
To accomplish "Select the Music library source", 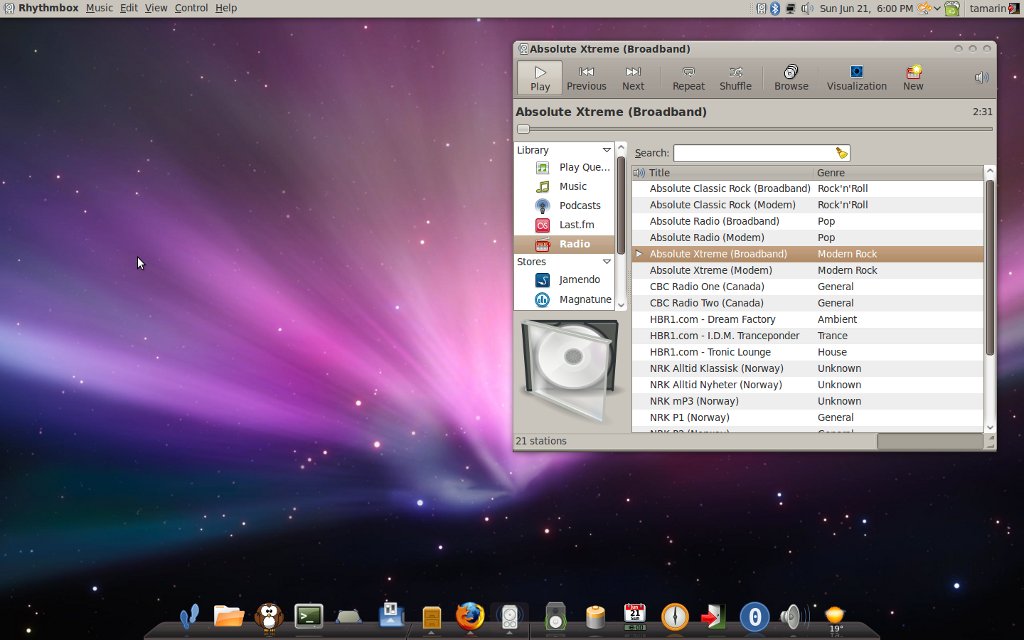I will click(564, 186).
